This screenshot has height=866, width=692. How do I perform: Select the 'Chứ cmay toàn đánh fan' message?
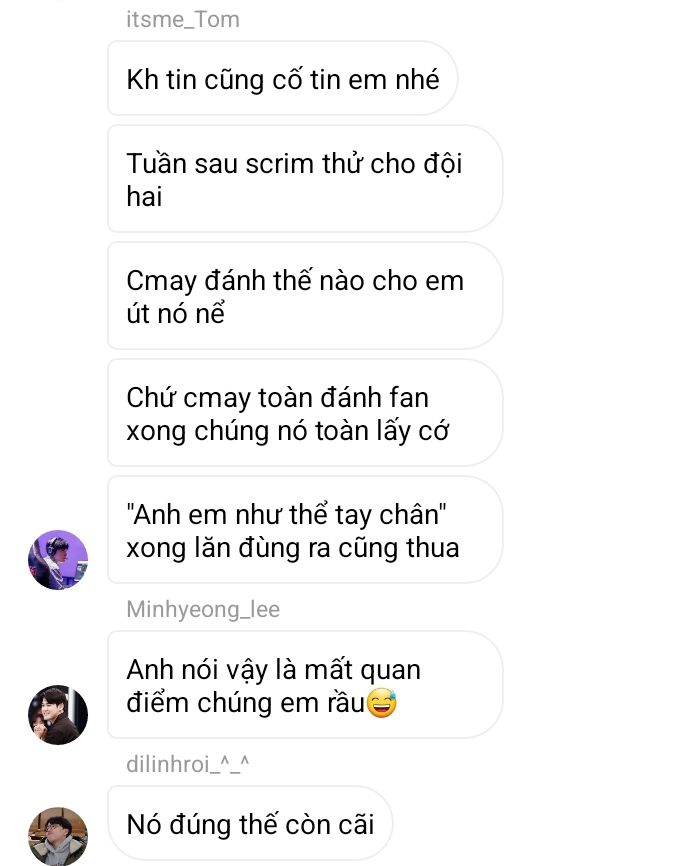point(305,413)
